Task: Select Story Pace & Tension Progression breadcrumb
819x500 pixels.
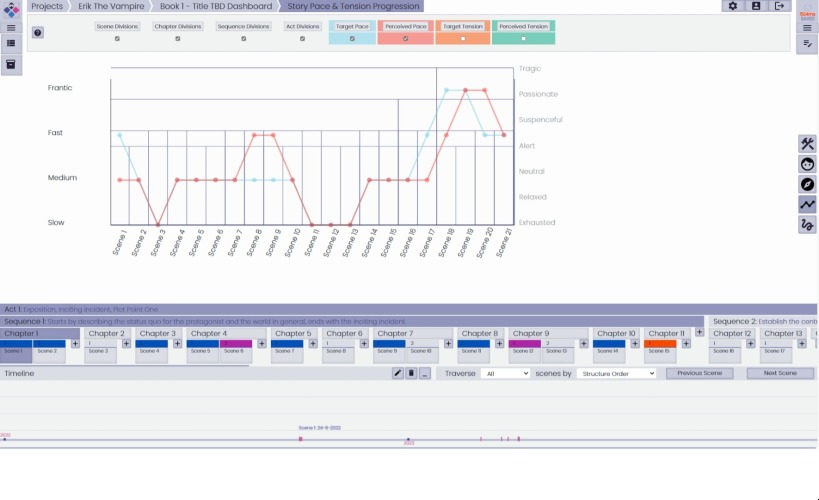Action: tap(353, 6)
